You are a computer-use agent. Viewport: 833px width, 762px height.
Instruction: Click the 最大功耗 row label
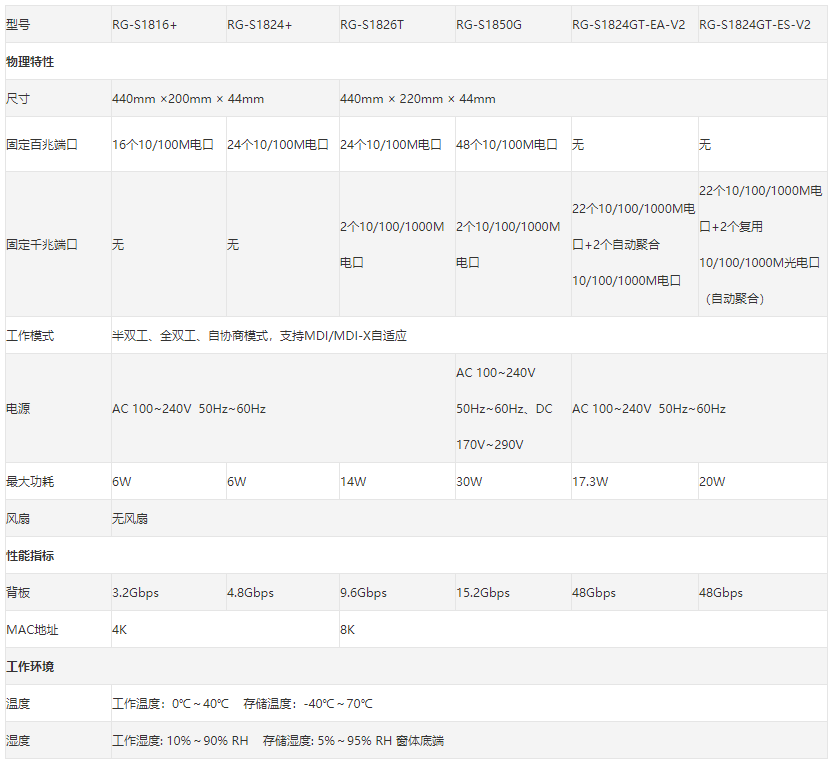coord(30,481)
